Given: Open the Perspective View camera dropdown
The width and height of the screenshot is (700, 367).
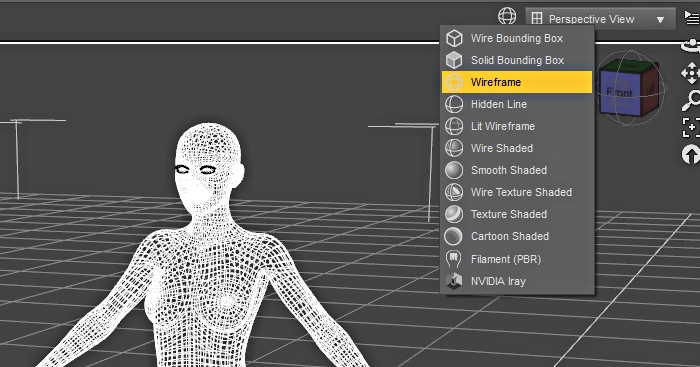Looking at the screenshot, I should (x=600, y=19).
